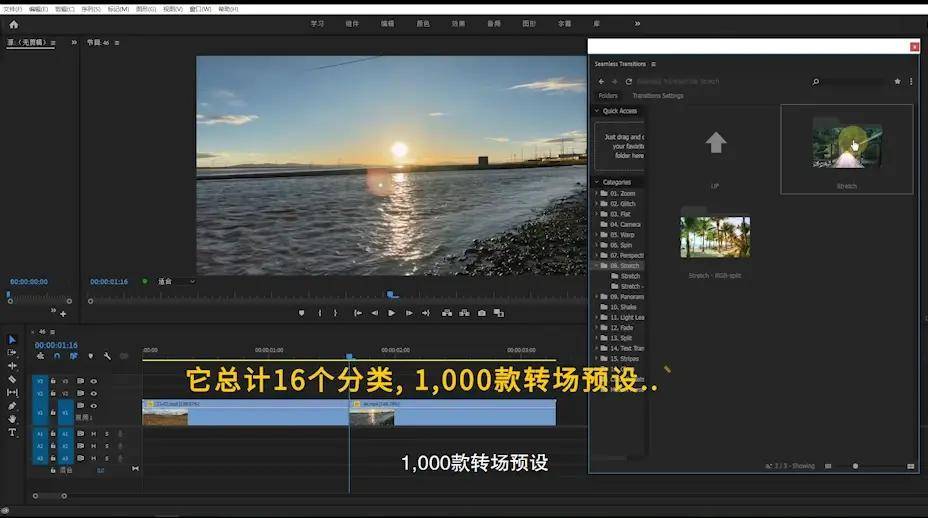The height and width of the screenshot is (518, 928).
Task: Select the Selection arrow tool
Action: click(12, 339)
